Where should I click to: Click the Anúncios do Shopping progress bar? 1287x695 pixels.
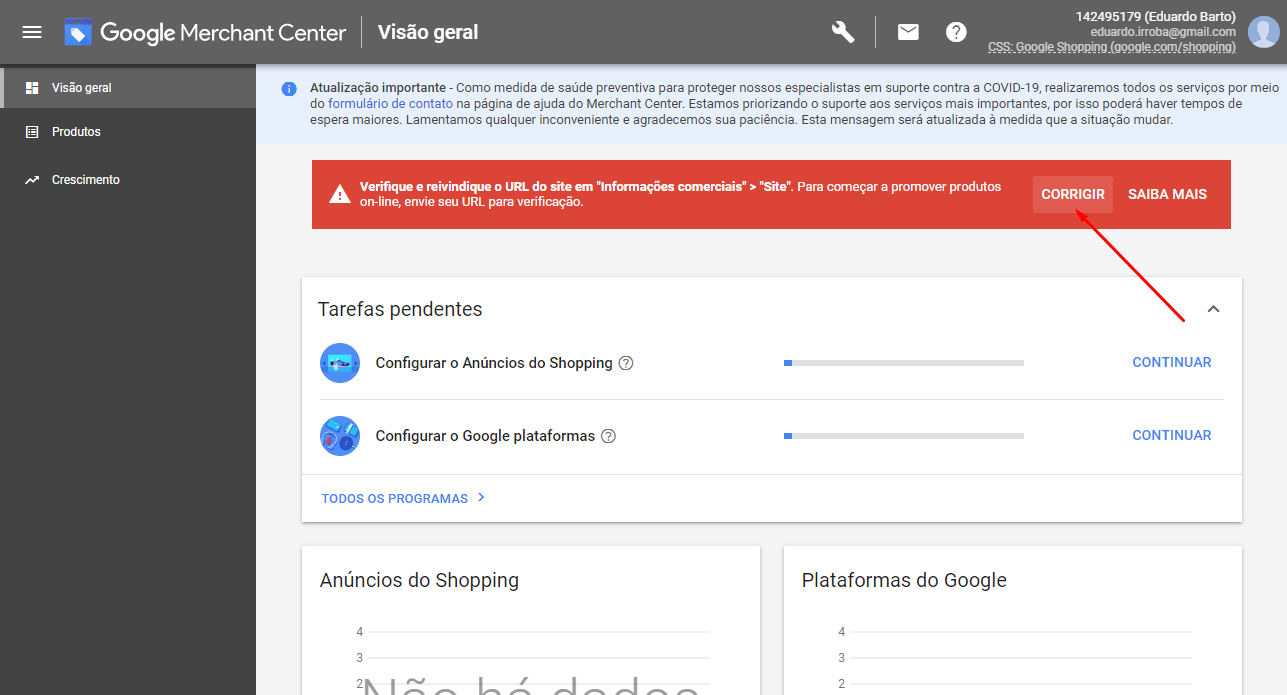[904, 363]
